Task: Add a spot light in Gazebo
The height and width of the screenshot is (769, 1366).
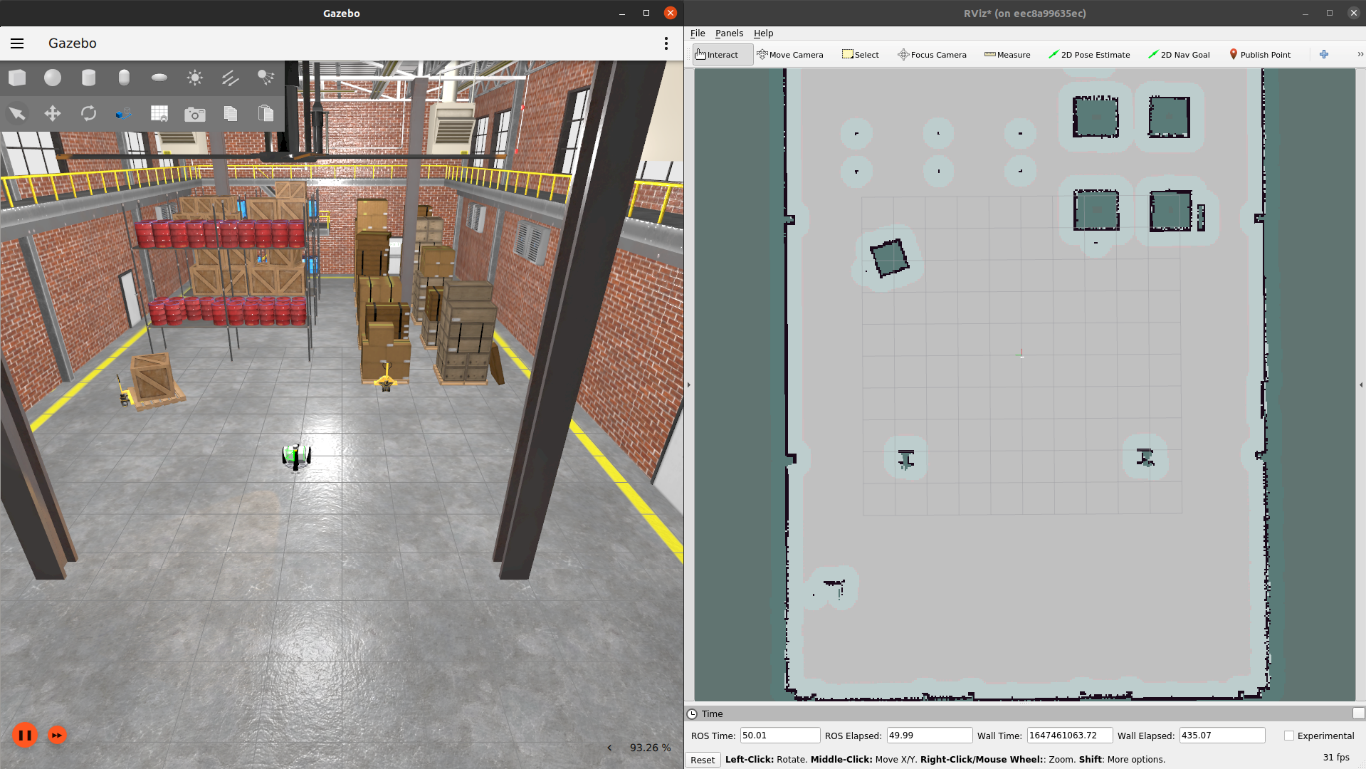Action: [x=266, y=78]
